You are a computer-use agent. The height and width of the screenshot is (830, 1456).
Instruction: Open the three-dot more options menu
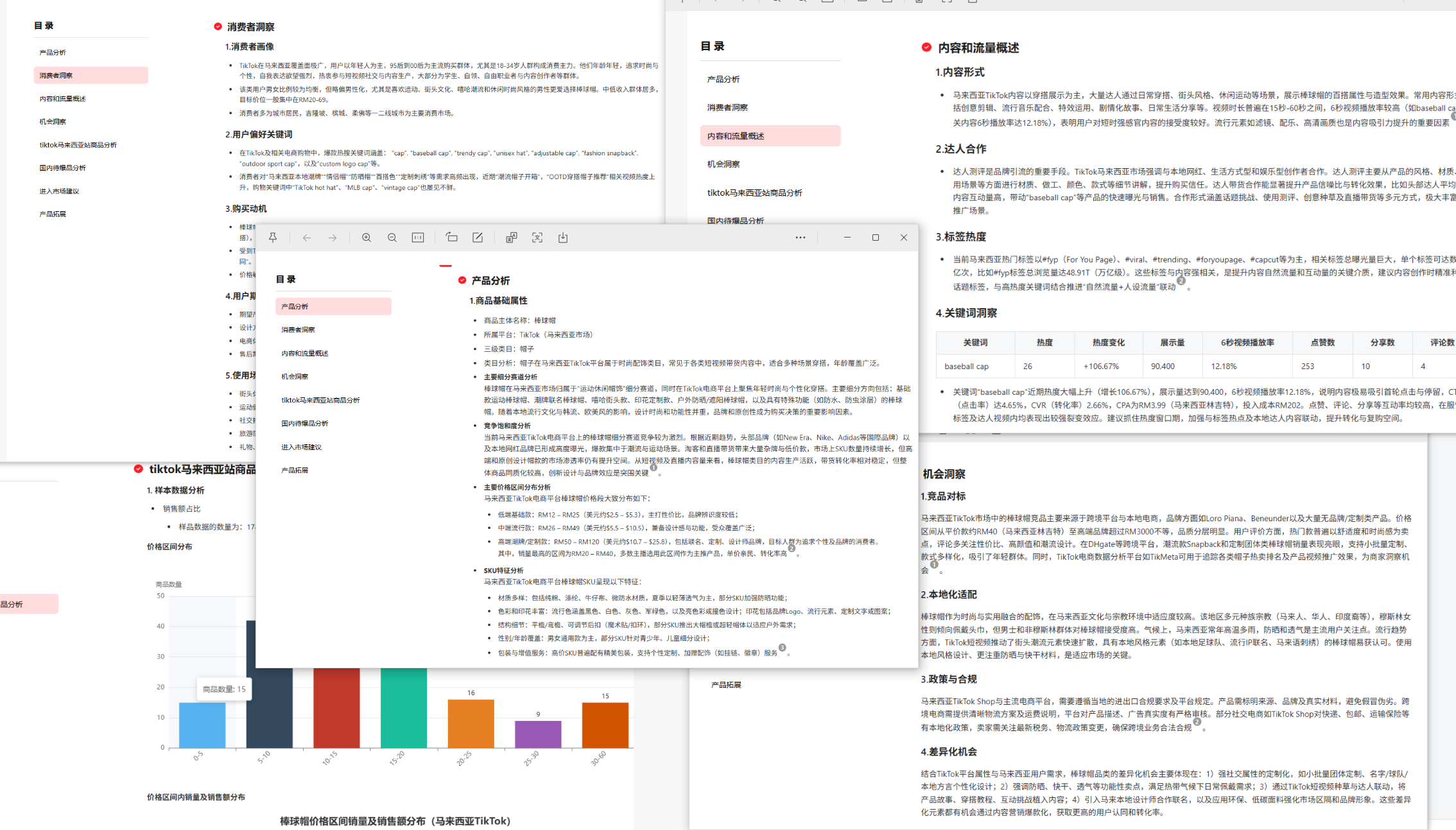[x=800, y=238]
